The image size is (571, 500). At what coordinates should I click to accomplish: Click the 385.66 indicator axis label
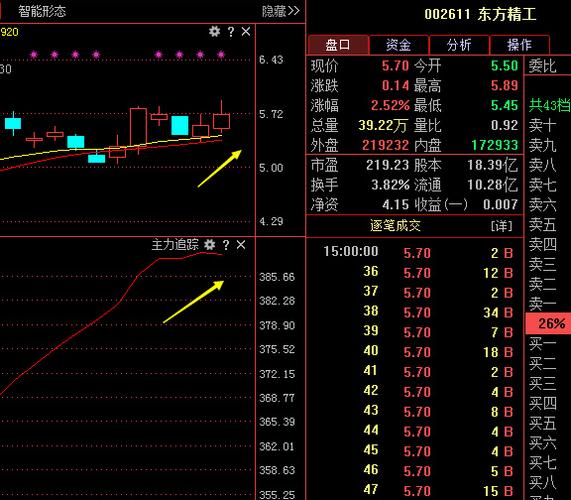277,277
